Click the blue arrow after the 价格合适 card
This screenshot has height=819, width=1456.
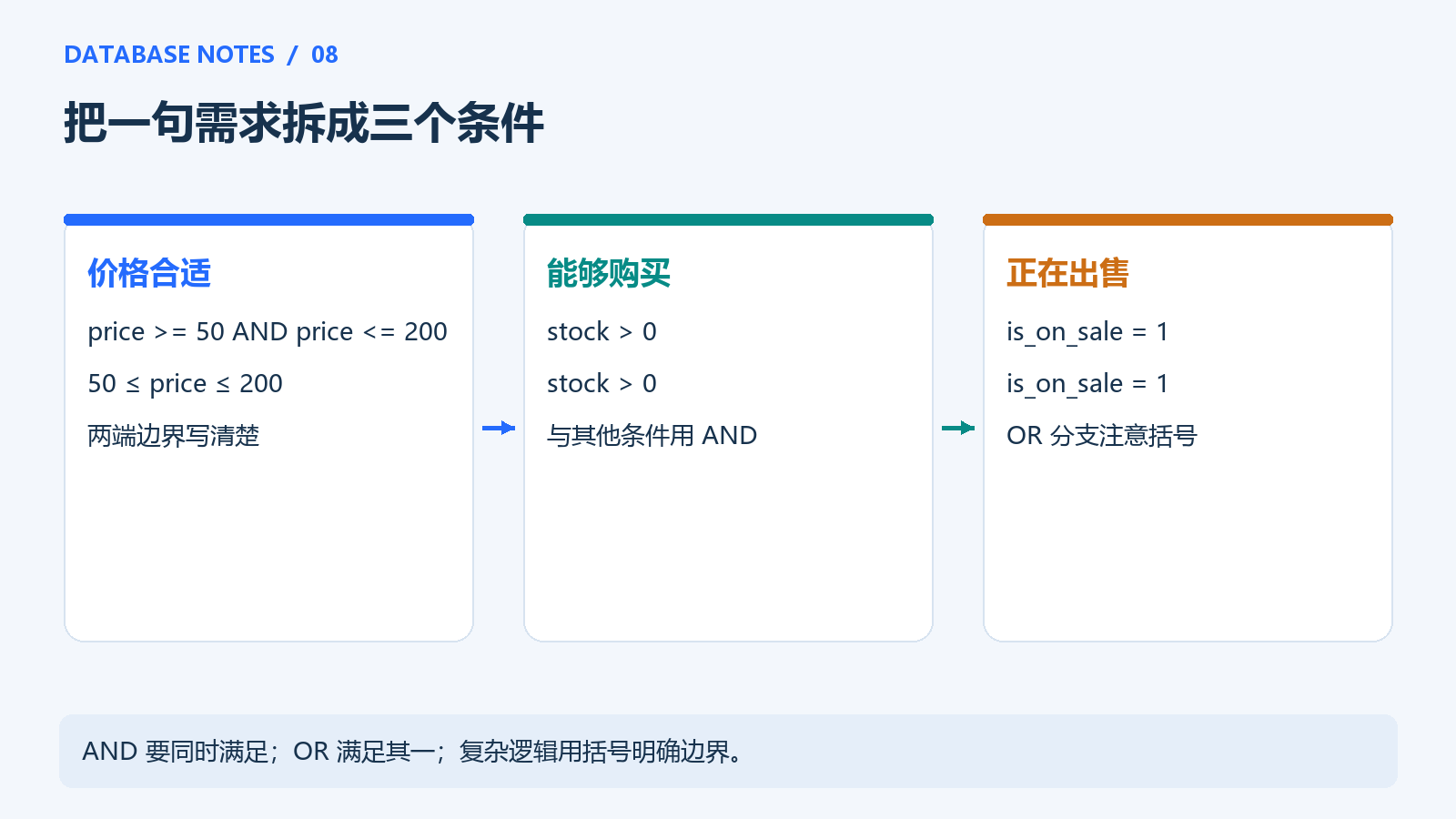(499, 428)
